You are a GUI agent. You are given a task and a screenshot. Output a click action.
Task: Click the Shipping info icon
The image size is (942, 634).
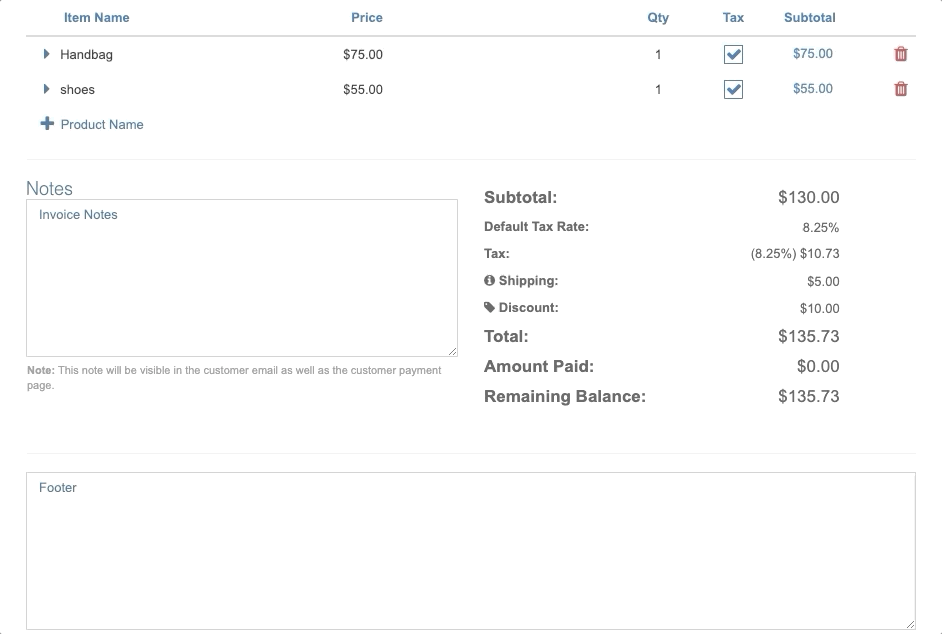(490, 281)
